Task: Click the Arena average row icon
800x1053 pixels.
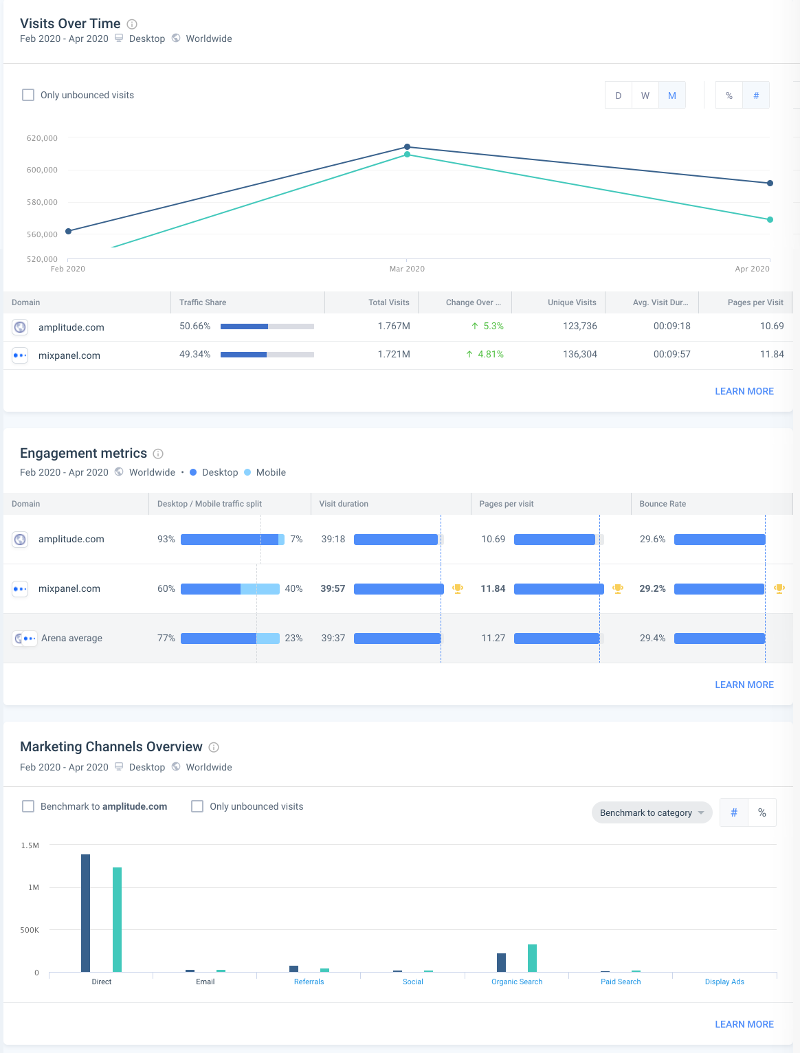Action: tap(25, 638)
